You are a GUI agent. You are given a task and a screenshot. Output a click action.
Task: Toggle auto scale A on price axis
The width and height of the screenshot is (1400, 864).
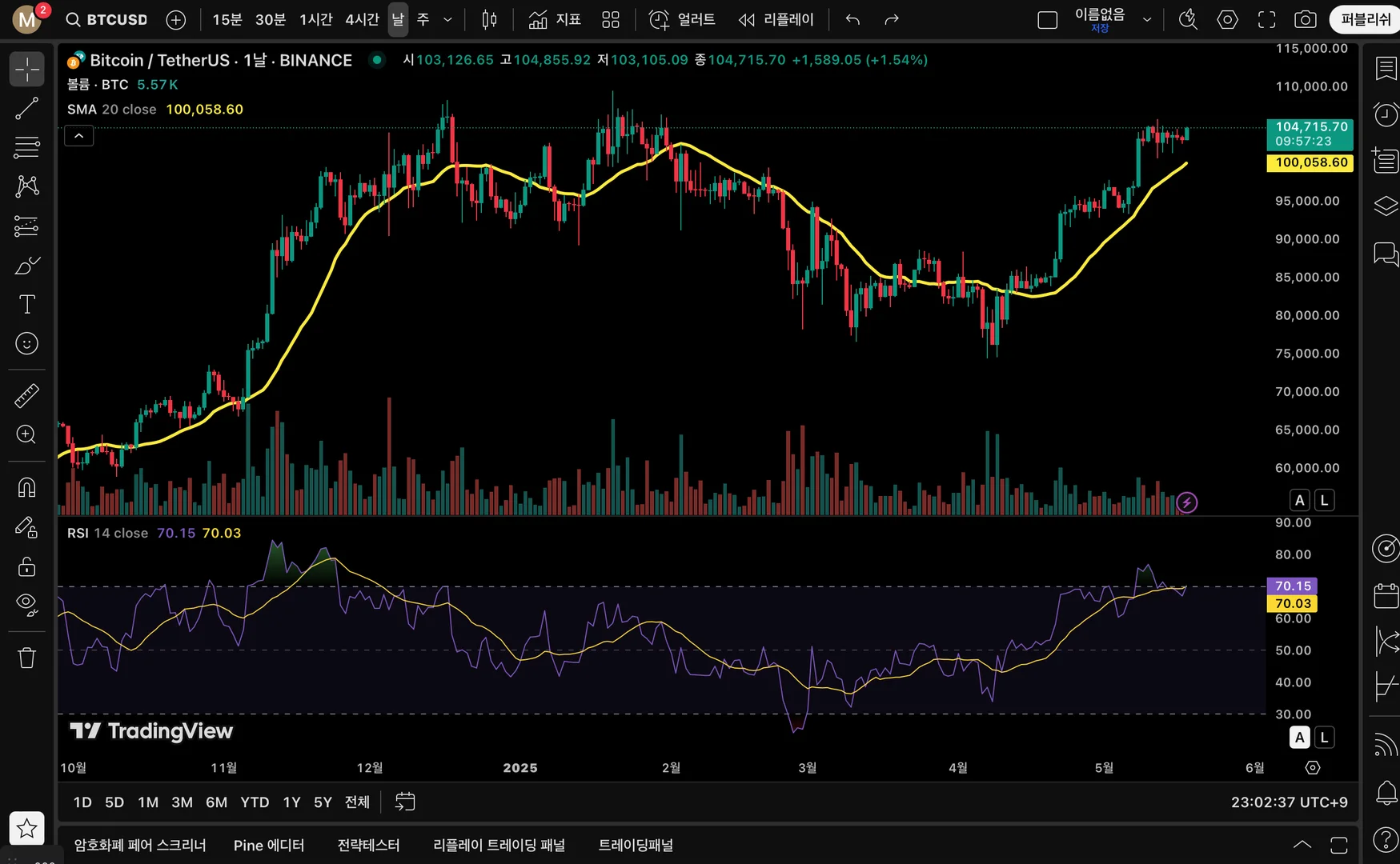tap(1299, 500)
